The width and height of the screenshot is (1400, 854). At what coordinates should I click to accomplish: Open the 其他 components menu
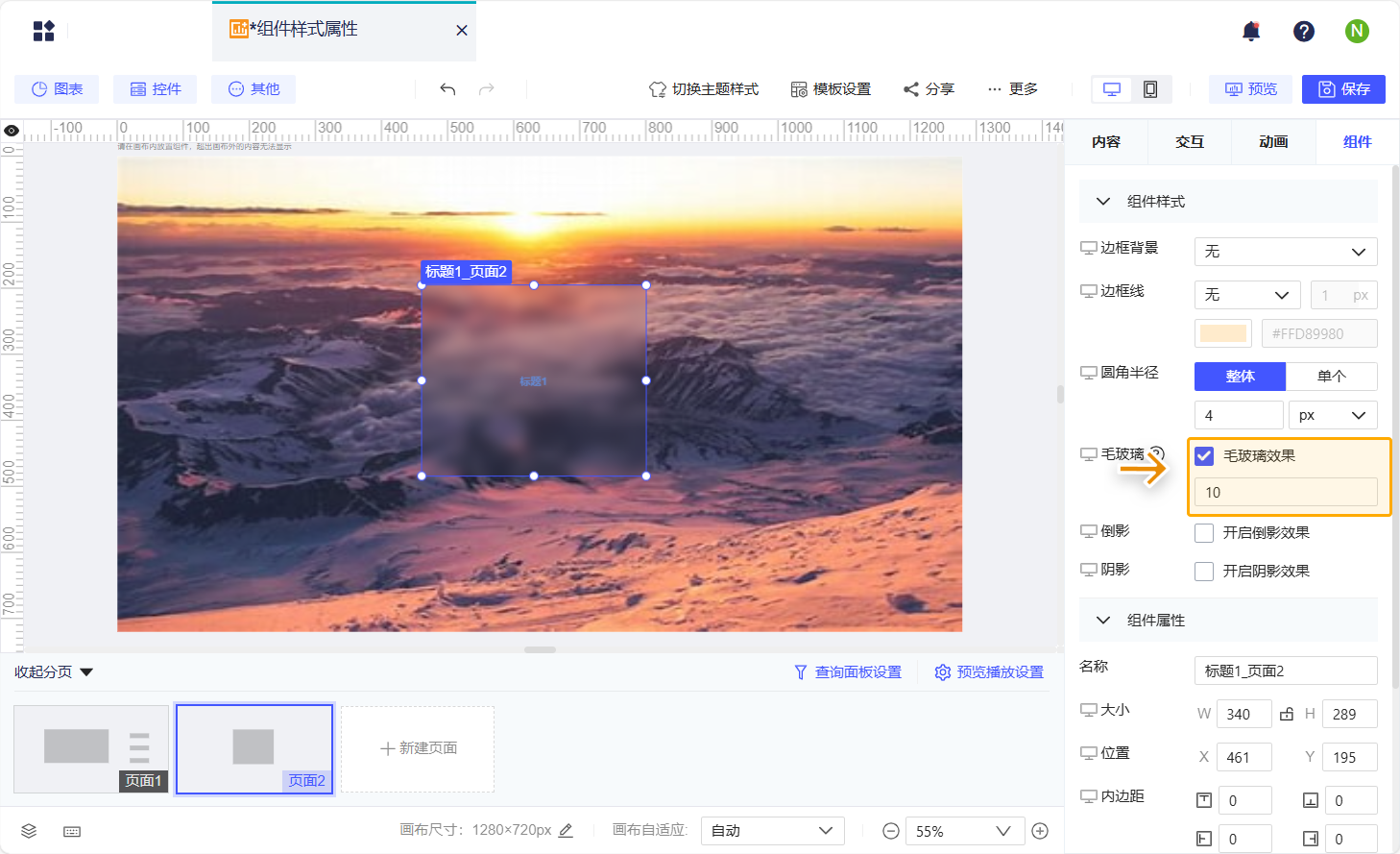coord(253,89)
